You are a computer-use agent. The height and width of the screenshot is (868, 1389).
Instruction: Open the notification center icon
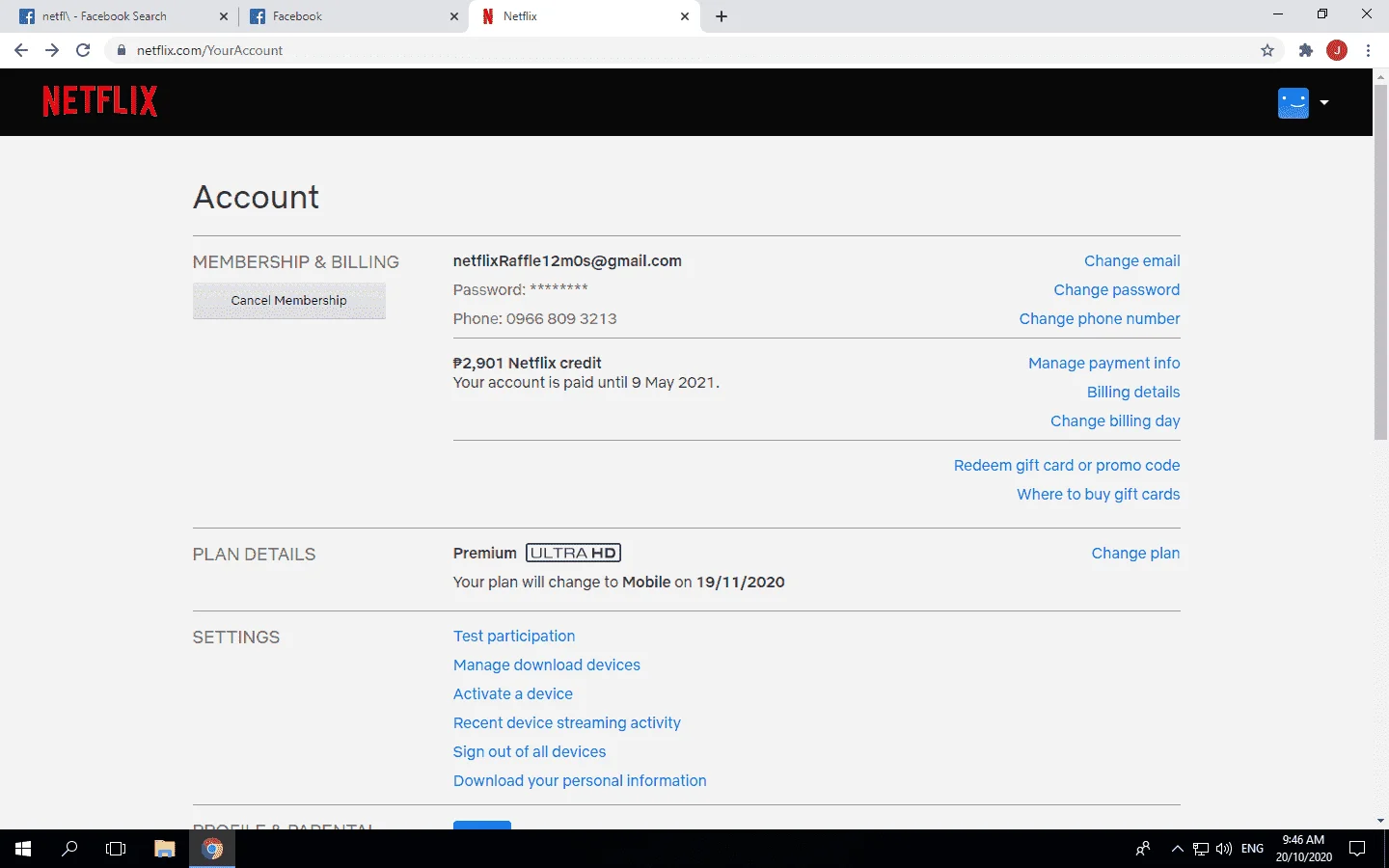click(x=1357, y=849)
